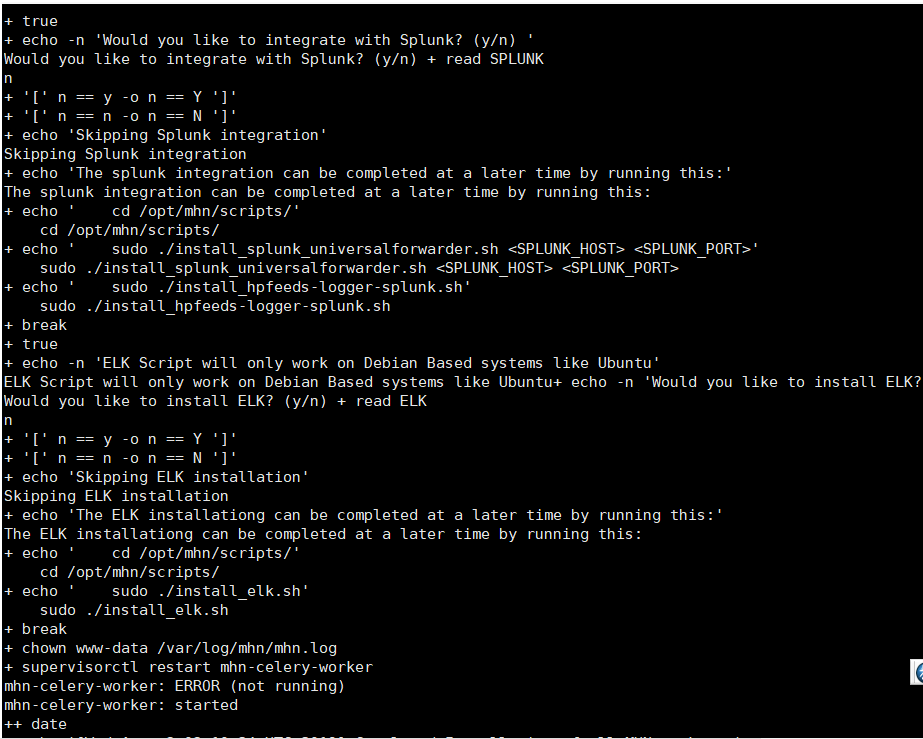Click 'read ELK' text in prompt line
Image resolution: width=923 pixels, height=739 pixels.
391,402
